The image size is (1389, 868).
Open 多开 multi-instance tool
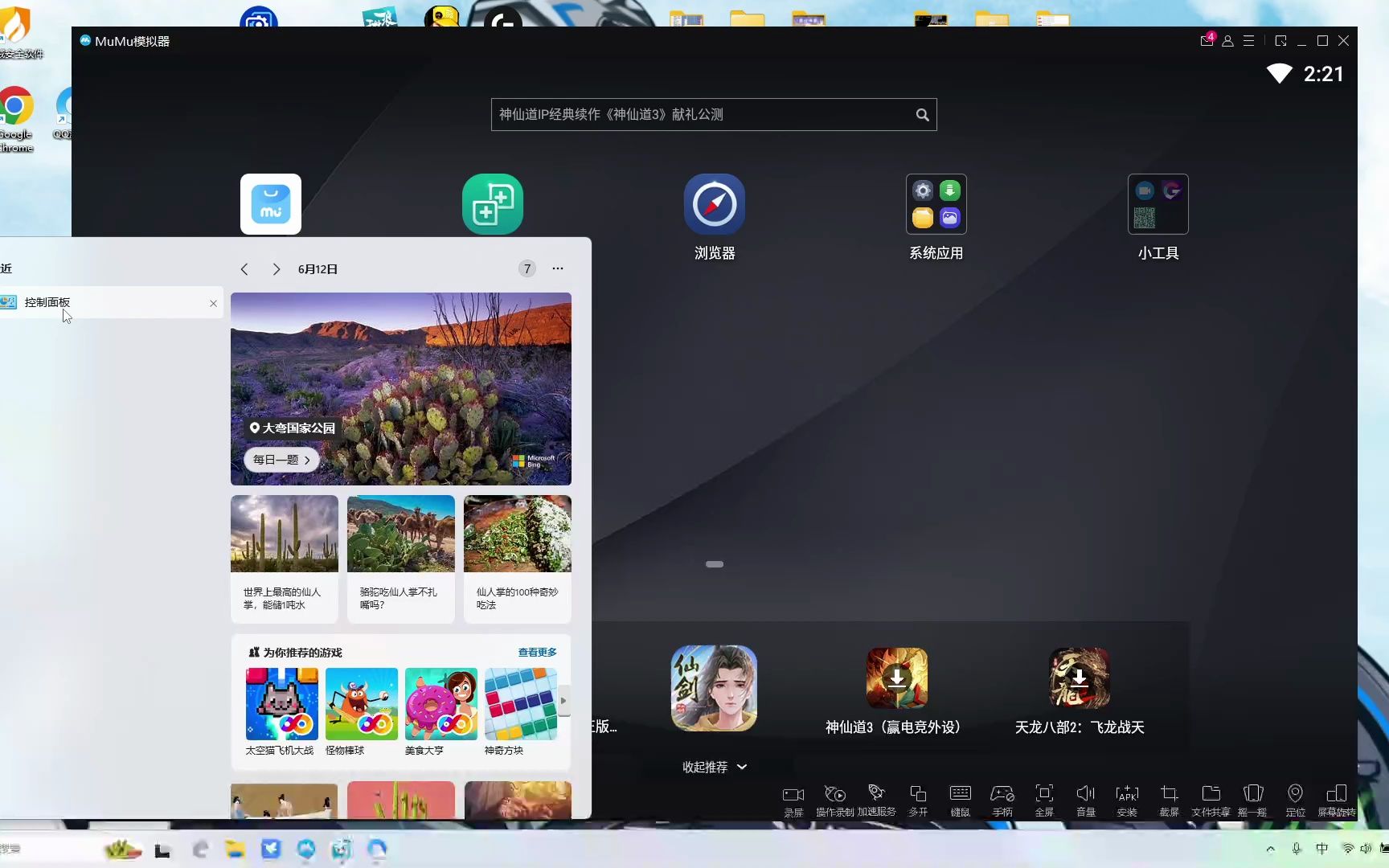coord(918,800)
